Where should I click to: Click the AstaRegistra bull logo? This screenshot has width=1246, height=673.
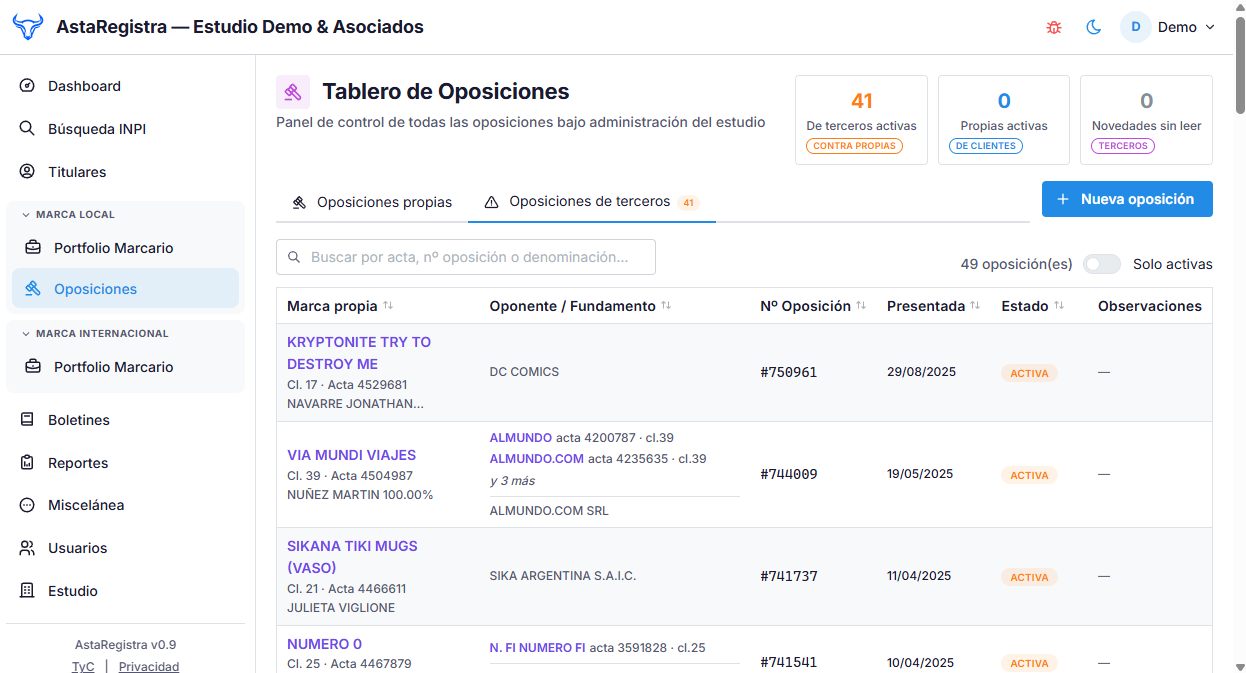(28, 27)
